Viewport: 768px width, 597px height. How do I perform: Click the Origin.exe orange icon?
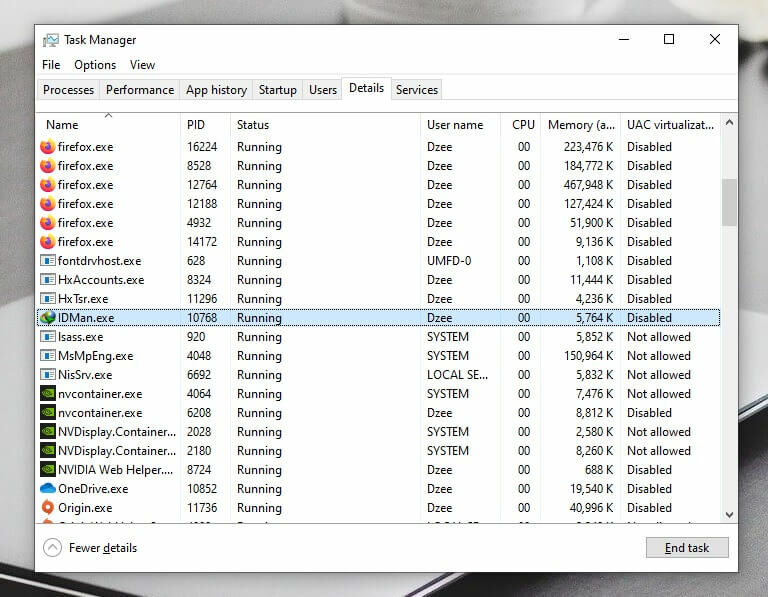[x=48, y=508]
